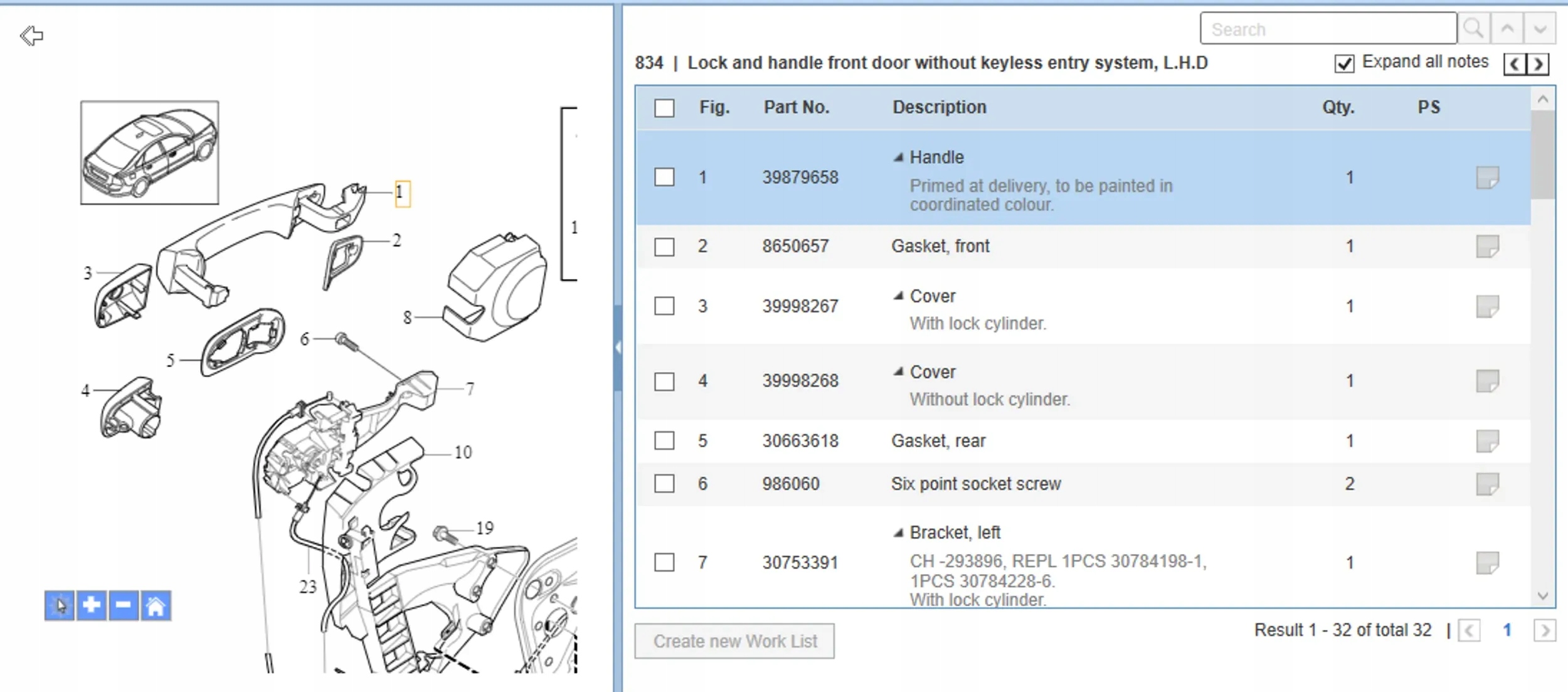Tick the select-all checkbox in table header
Screen dimensions: 1568x692
tap(664, 108)
